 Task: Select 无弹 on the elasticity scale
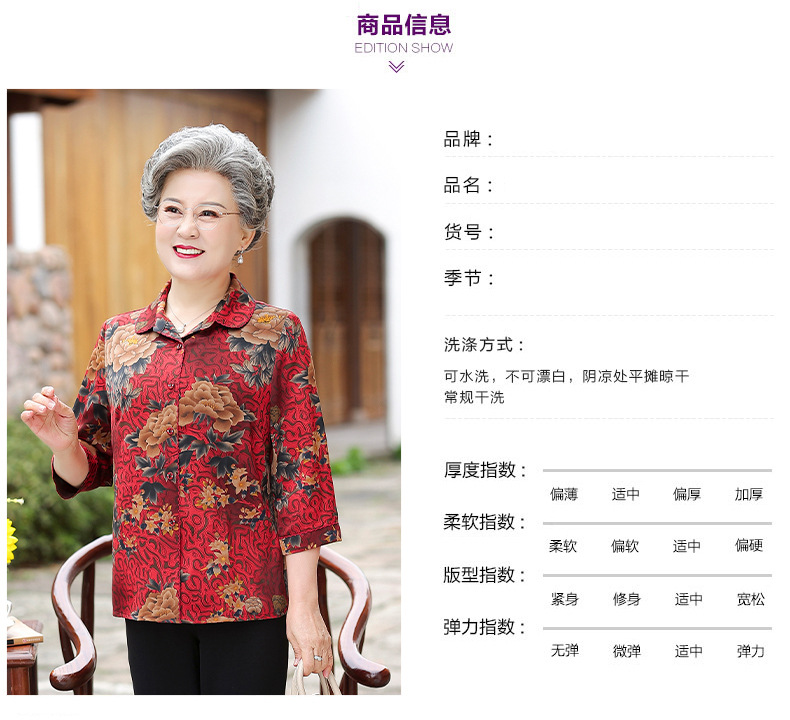[x=565, y=650]
